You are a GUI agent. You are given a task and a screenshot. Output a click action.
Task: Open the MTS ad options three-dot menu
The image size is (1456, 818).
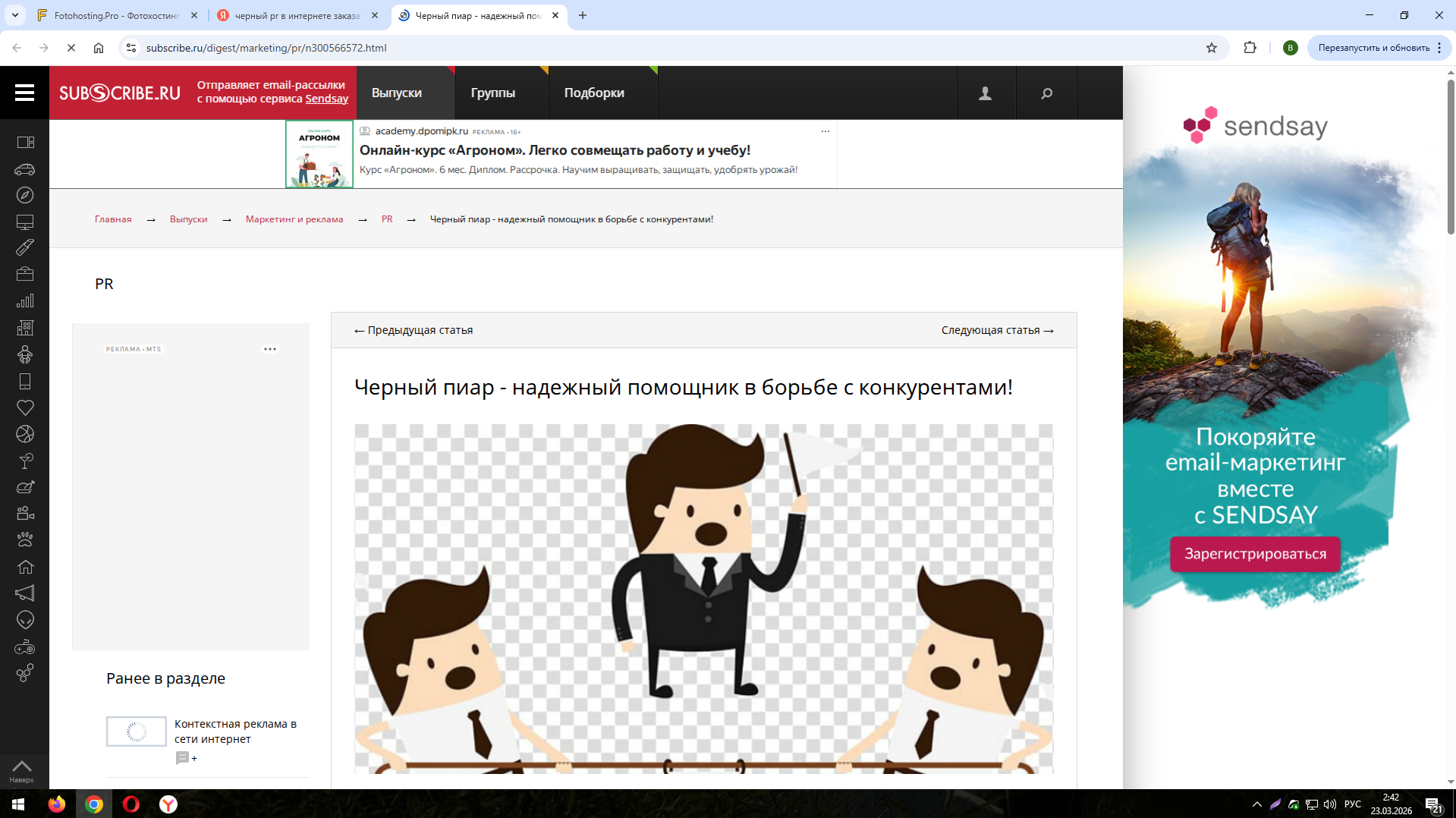[x=270, y=349]
